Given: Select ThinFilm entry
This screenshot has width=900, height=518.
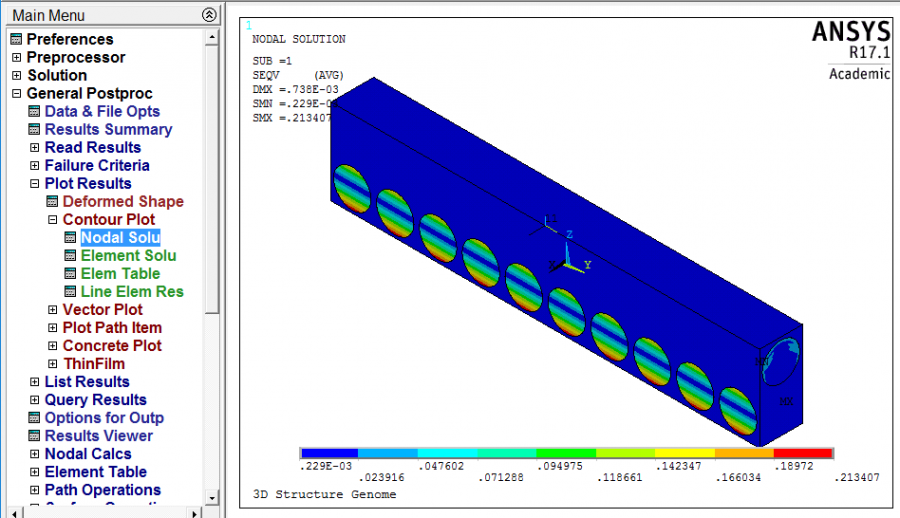Looking at the screenshot, I should click(94, 364).
